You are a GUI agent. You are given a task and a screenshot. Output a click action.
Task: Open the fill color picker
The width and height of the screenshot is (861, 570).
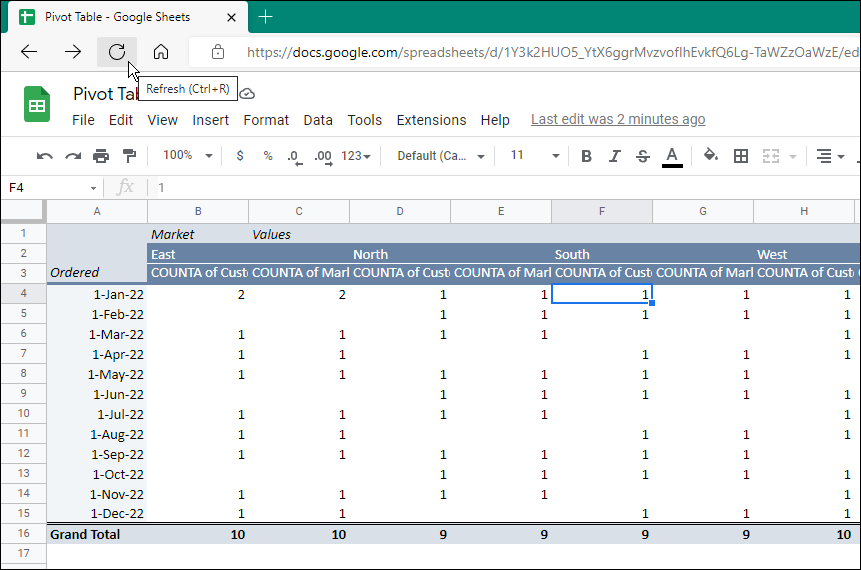click(710, 156)
